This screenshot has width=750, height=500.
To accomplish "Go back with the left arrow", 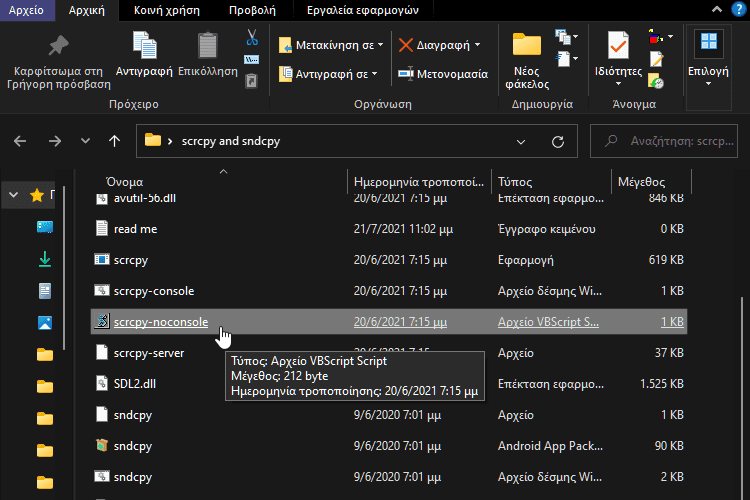I will pyautogui.click(x=20, y=141).
